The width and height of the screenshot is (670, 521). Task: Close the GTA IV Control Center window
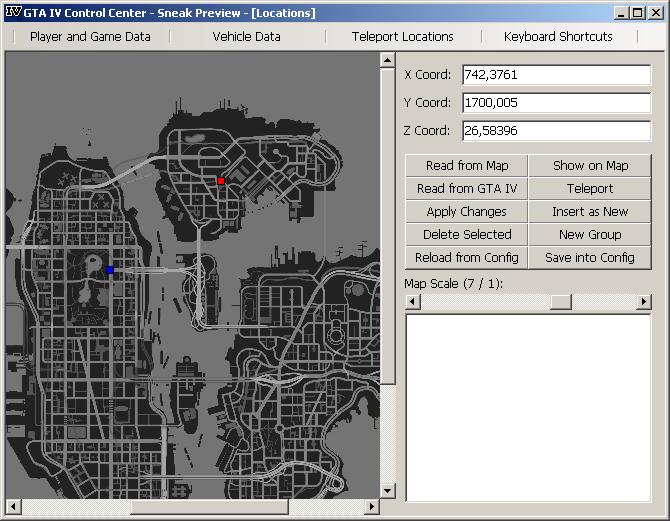656,13
